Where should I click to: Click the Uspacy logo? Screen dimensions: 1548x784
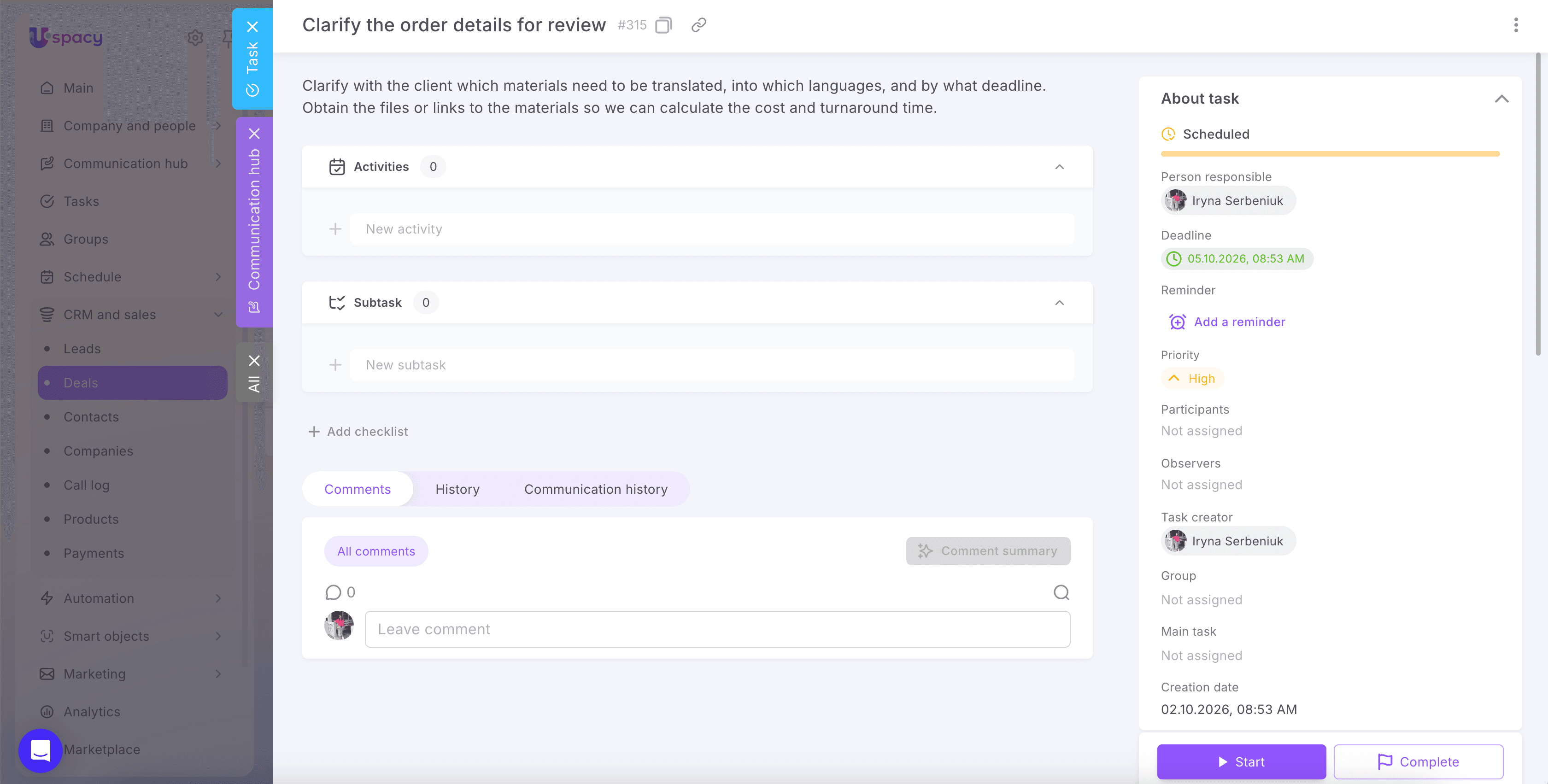65,37
